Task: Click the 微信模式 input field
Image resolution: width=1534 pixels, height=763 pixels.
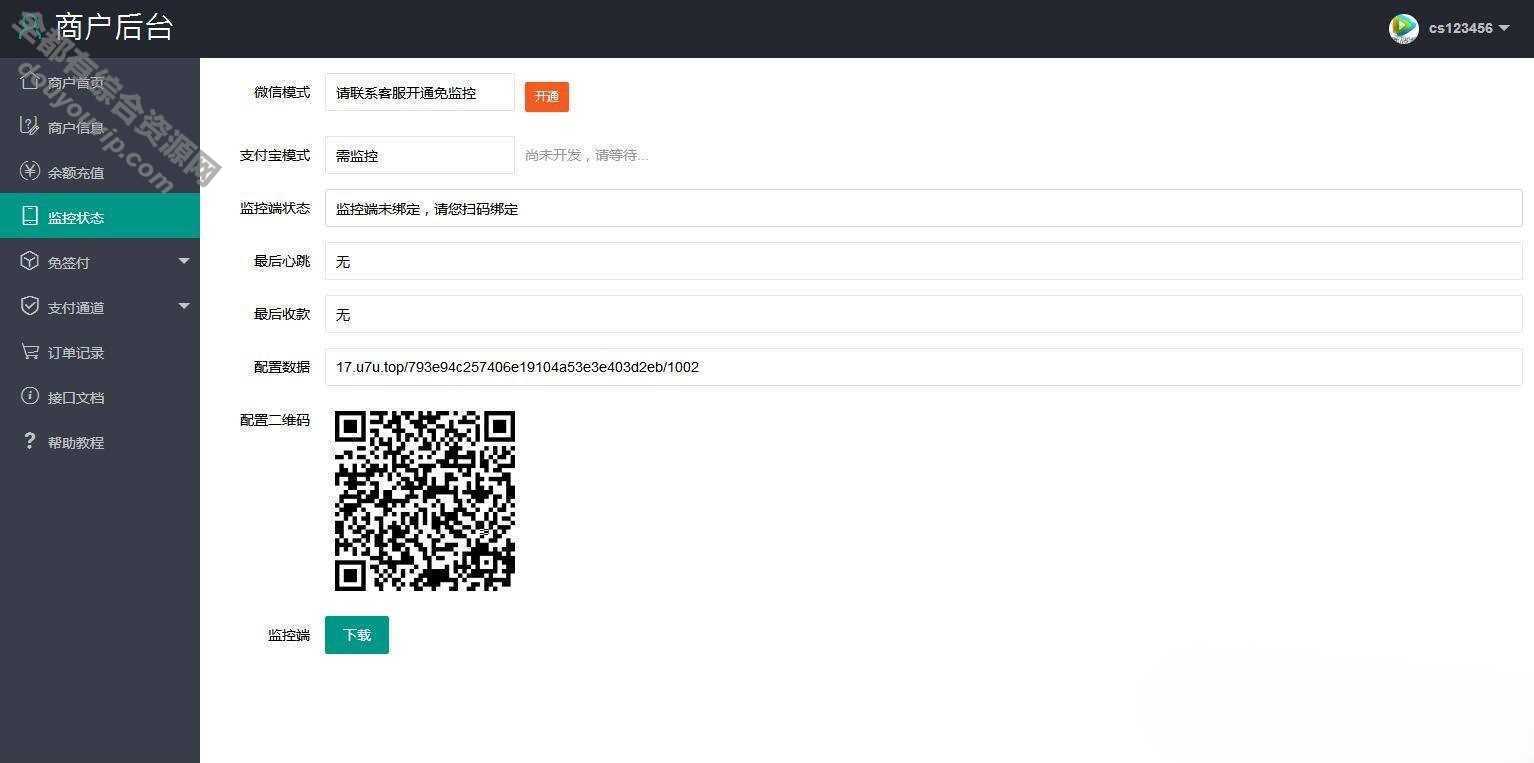Action: click(420, 92)
